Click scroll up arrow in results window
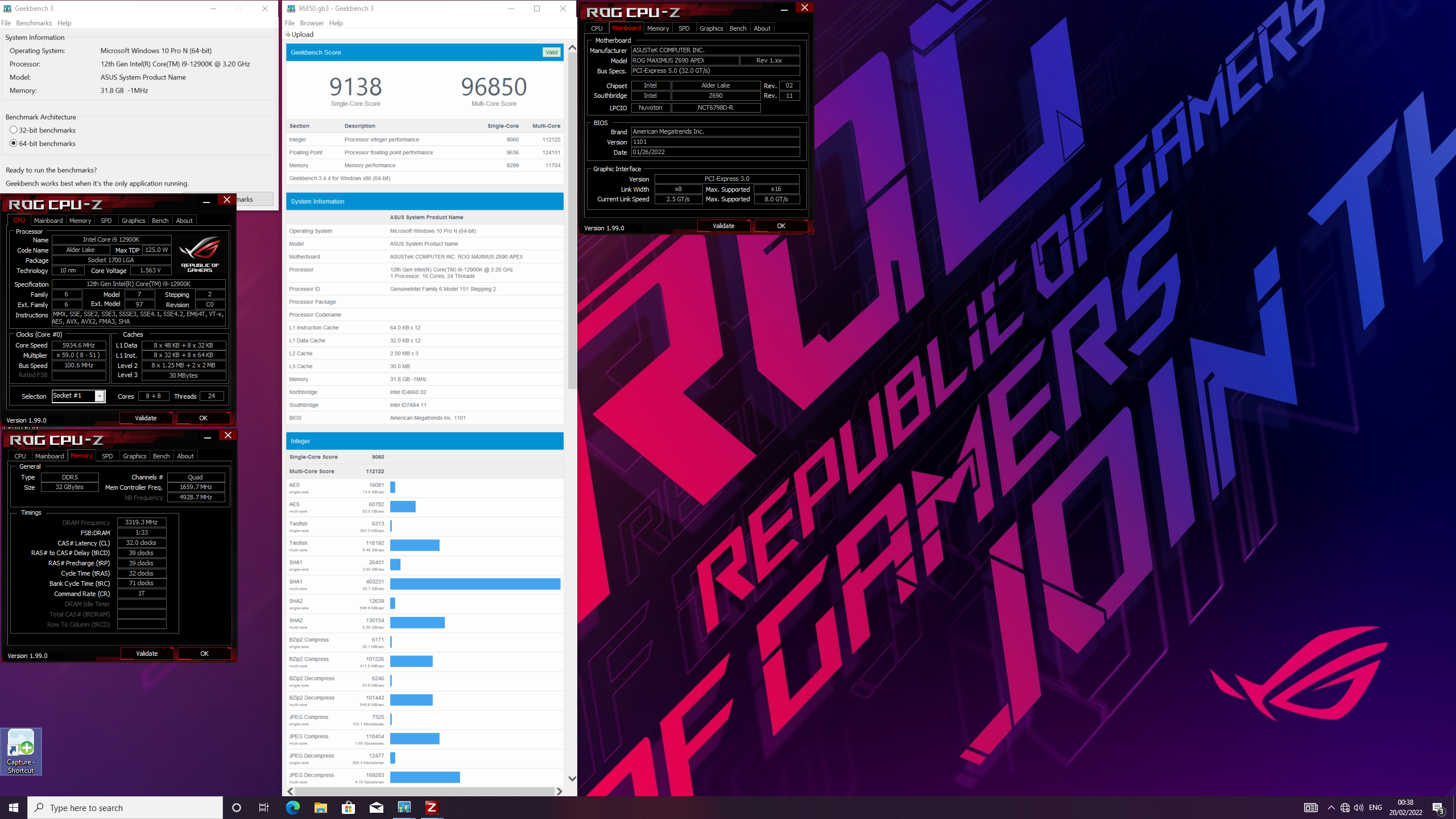Viewport: 1456px width, 819px height. (x=572, y=48)
